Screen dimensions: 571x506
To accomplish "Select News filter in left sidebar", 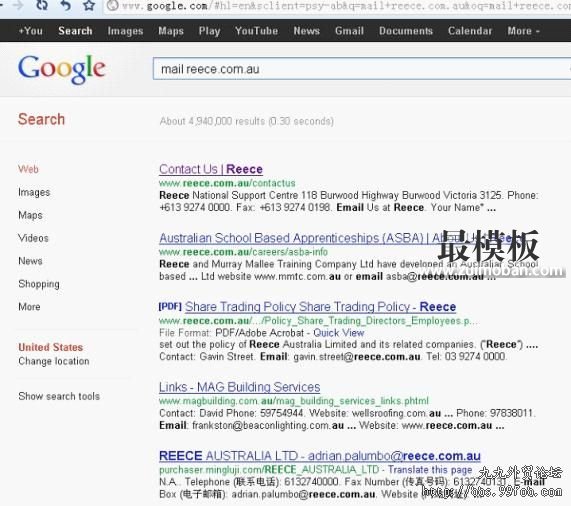I will coord(30,261).
